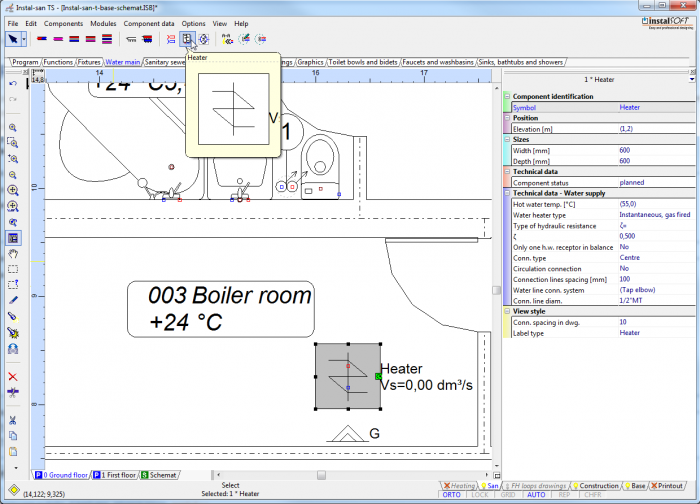Click the scissors cut icon
The image size is (700, 504).
(x=12, y=420)
